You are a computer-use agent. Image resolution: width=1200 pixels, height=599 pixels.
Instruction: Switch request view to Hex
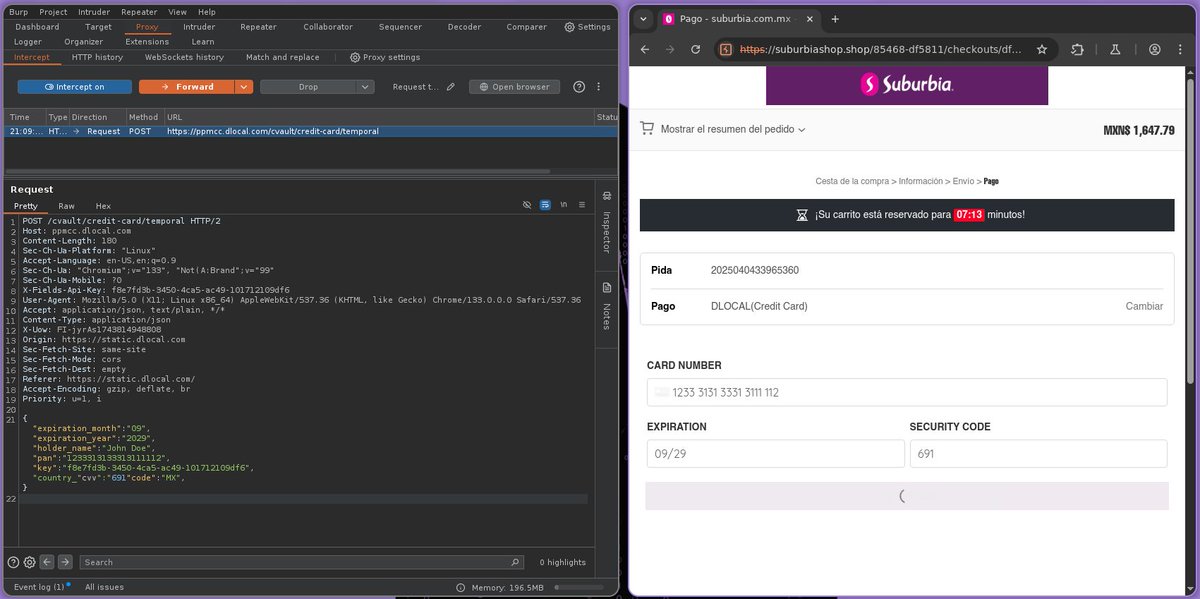point(103,205)
